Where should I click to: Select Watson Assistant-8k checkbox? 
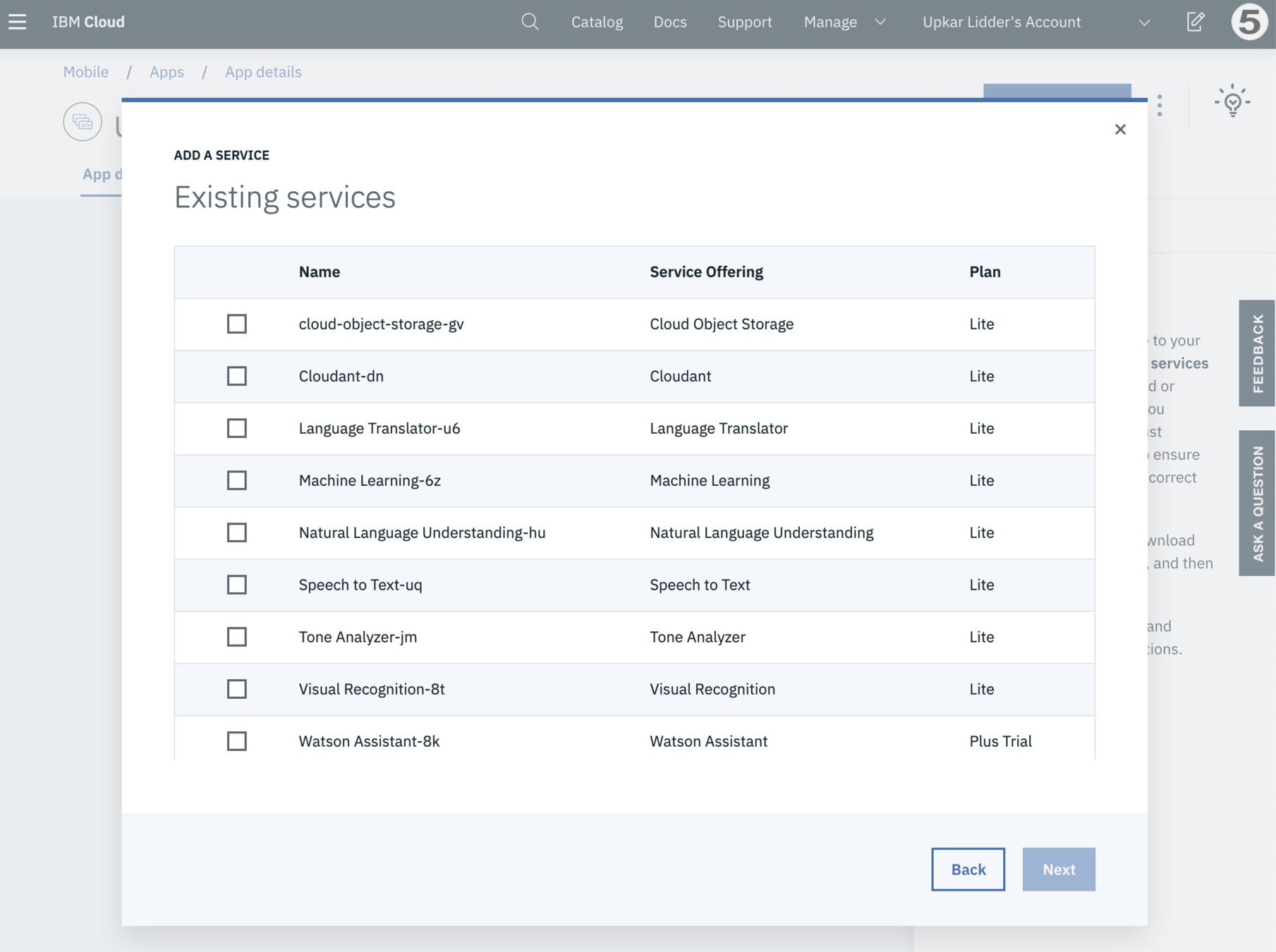click(237, 741)
